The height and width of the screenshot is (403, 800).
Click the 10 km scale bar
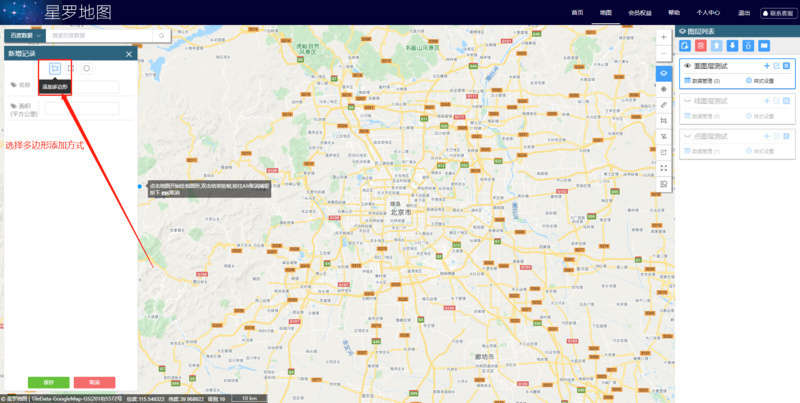[248, 398]
